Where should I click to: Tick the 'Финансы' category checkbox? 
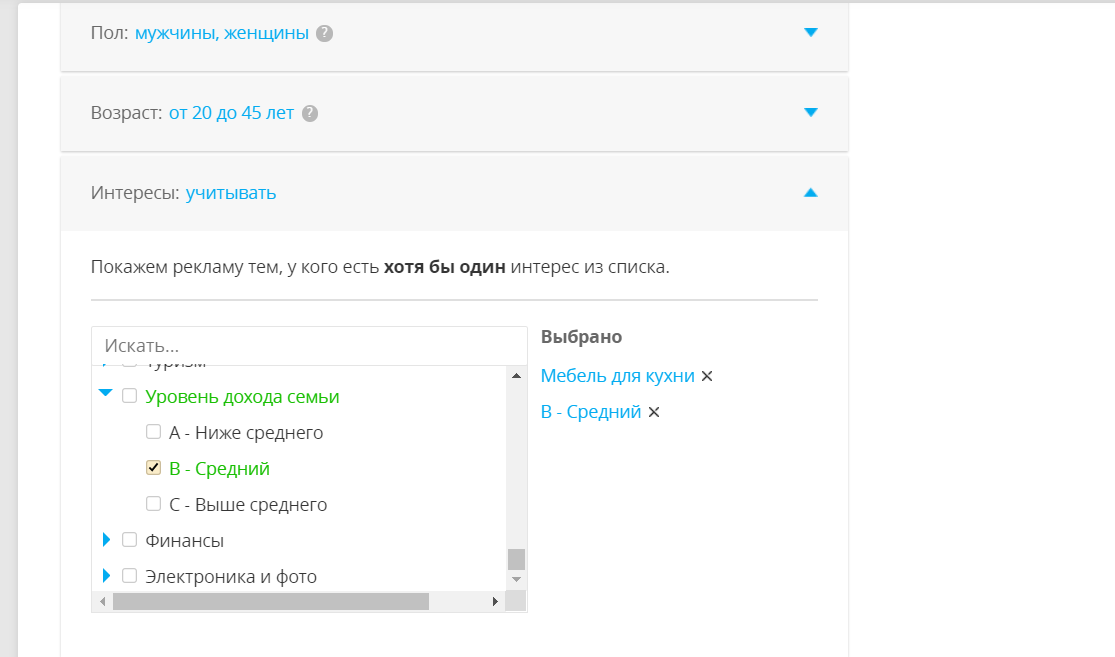[x=129, y=540]
